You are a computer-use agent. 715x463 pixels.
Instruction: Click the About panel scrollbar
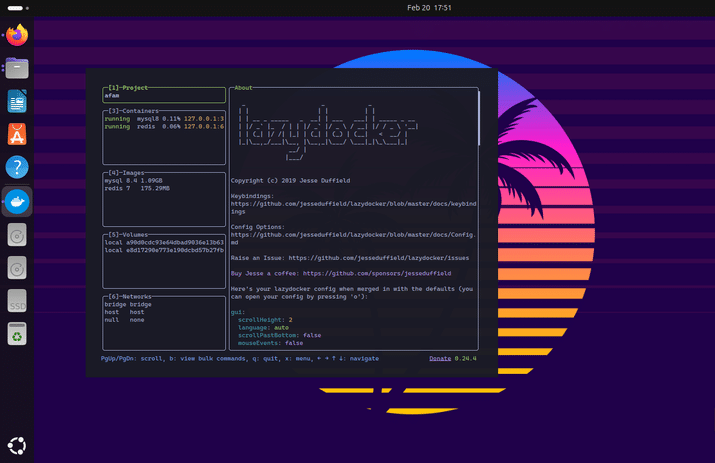pyautogui.click(x=479, y=118)
